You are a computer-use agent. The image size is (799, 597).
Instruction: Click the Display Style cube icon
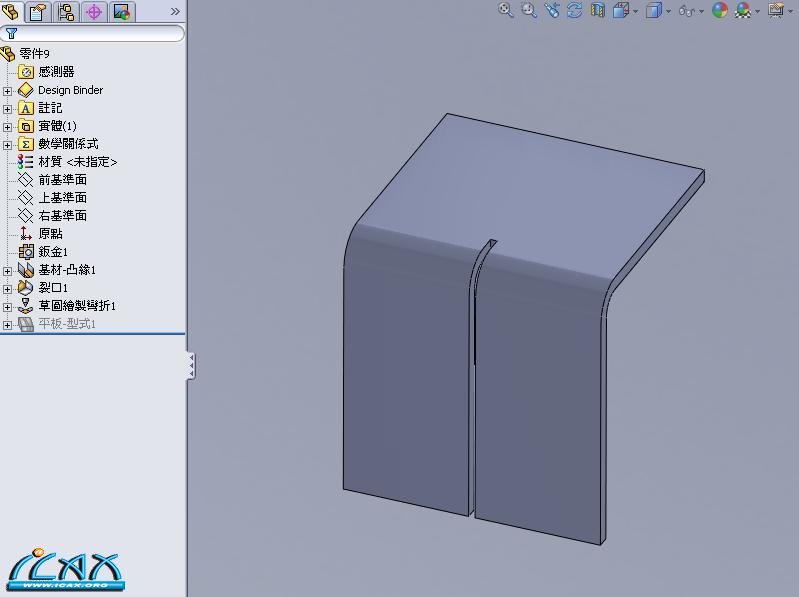click(x=654, y=10)
